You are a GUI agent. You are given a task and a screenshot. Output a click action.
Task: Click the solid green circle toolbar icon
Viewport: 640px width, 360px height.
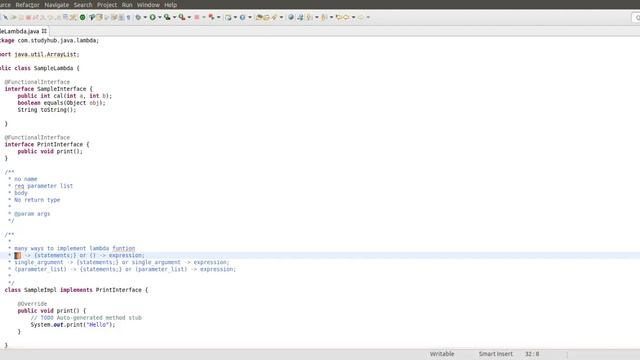point(82,17)
